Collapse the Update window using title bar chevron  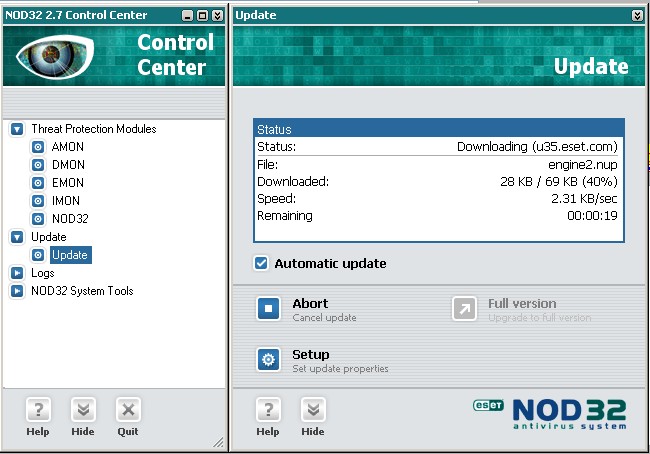(x=637, y=16)
